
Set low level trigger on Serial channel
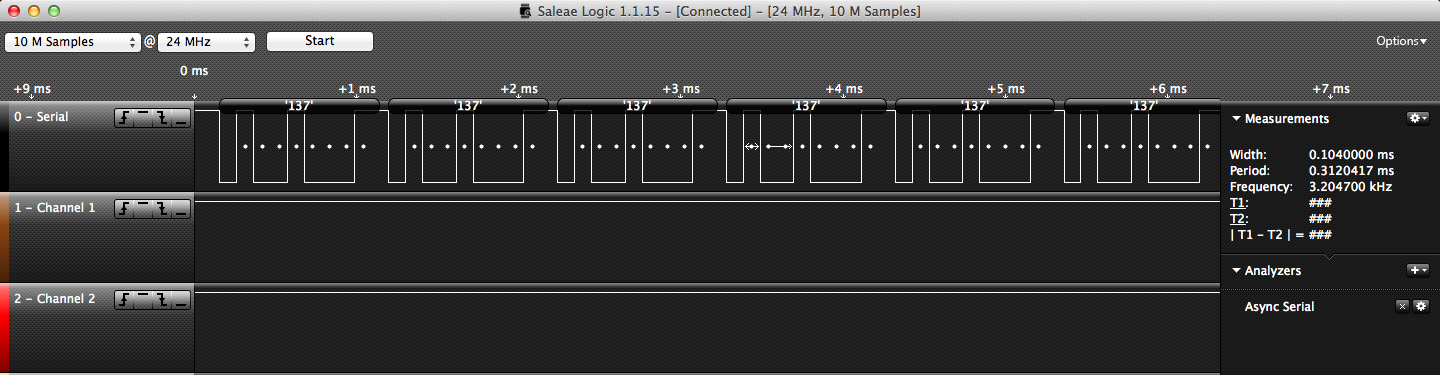(x=180, y=118)
